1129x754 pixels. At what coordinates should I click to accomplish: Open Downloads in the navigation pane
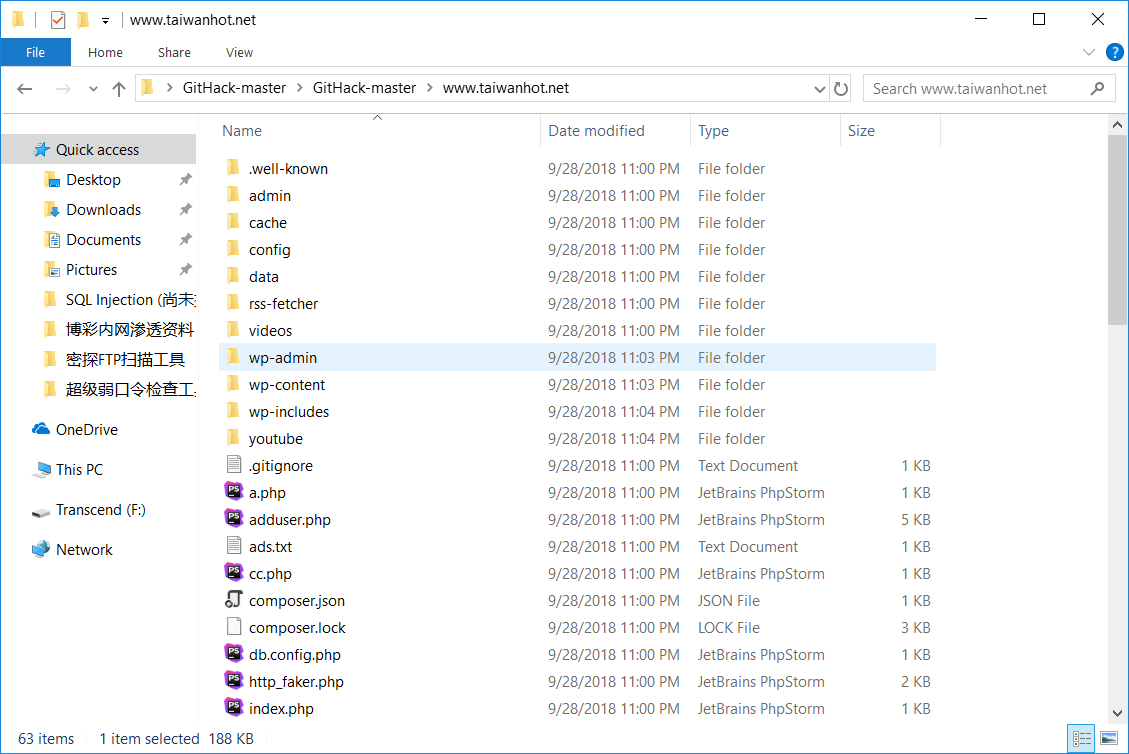(103, 210)
